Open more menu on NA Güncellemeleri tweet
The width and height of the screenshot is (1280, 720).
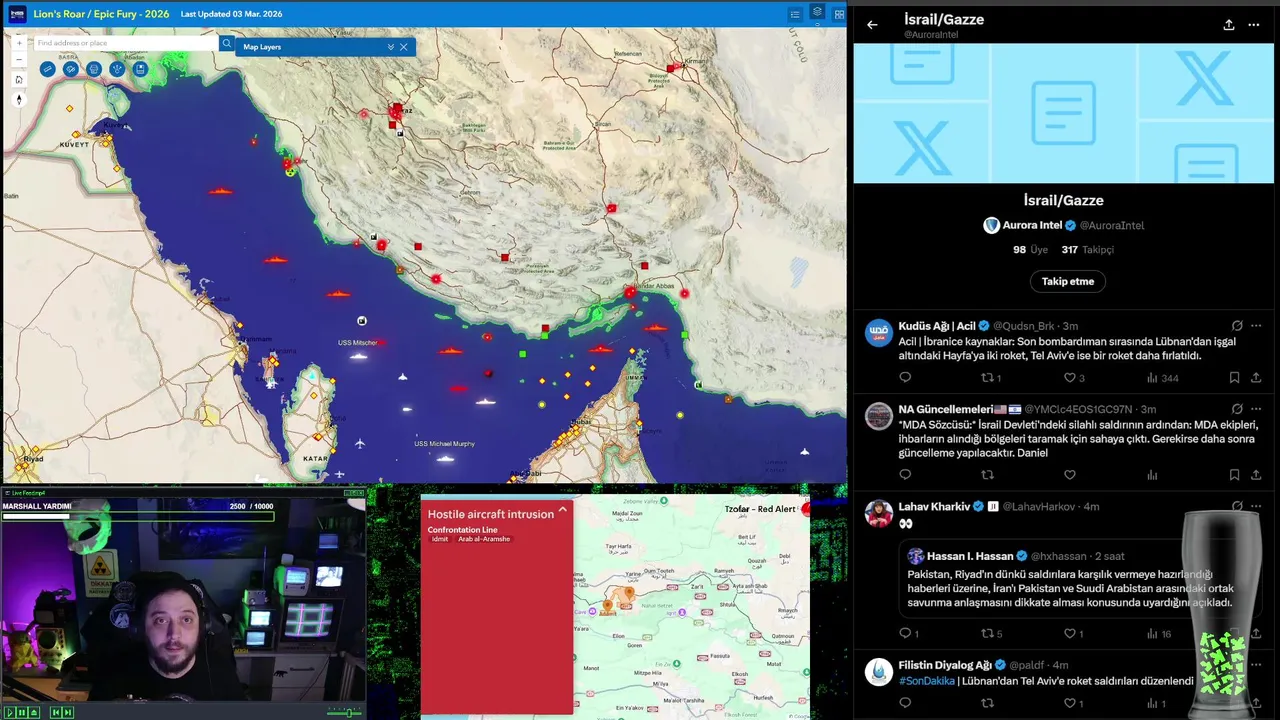1256,409
